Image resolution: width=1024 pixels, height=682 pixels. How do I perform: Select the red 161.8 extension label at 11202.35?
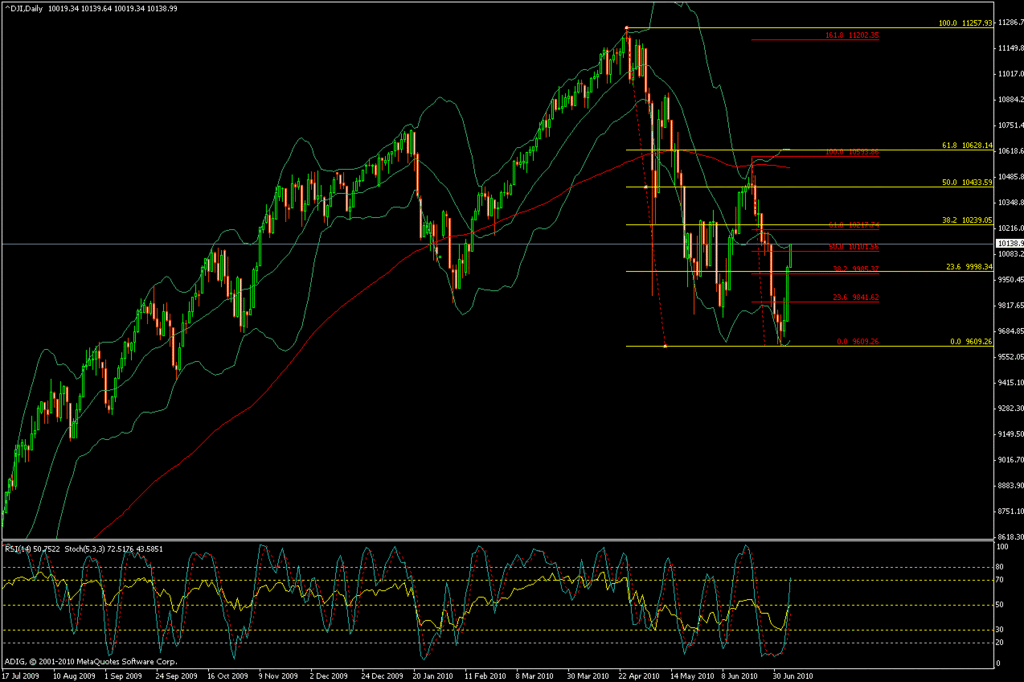click(x=852, y=35)
